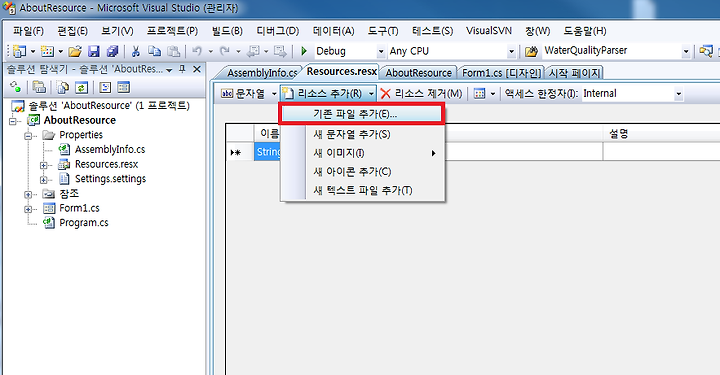Collapse the AboutResource project node
Viewport: 720px width, 375px height.
click(13, 121)
